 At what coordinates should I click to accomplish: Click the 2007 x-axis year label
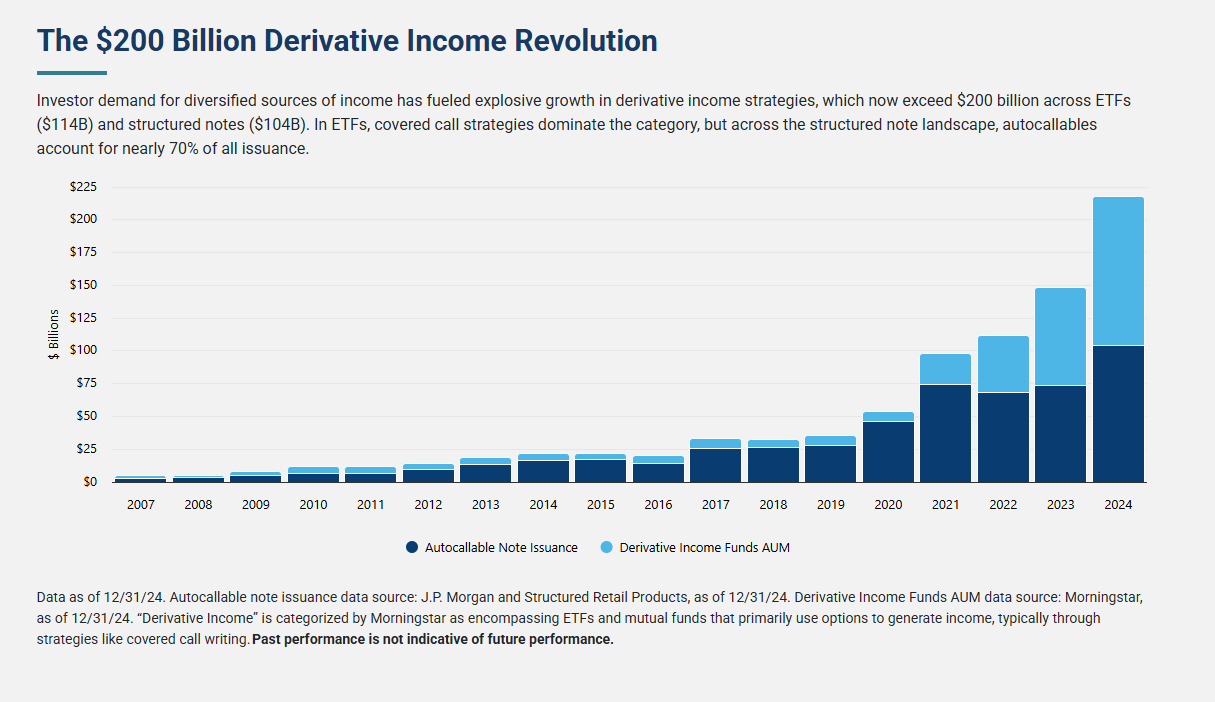pyautogui.click(x=141, y=505)
